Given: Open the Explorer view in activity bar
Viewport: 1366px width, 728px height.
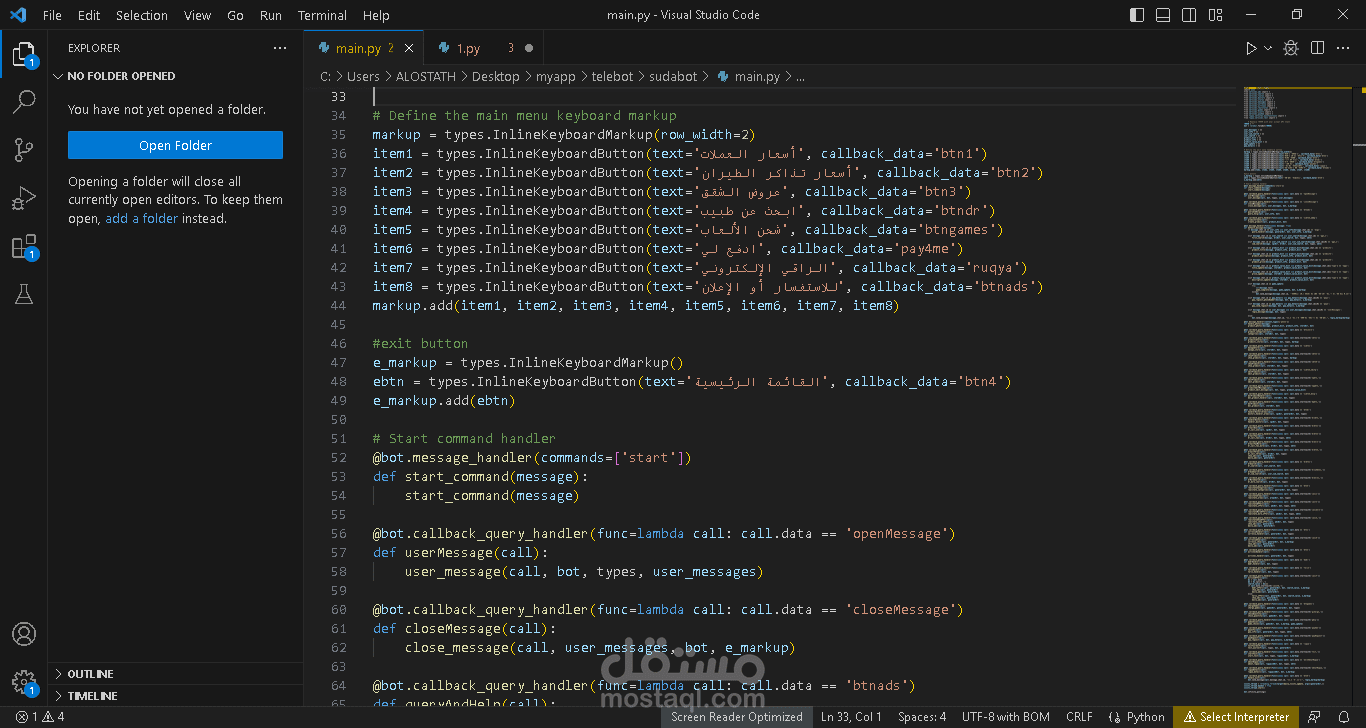Looking at the screenshot, I should coord(24,54).
